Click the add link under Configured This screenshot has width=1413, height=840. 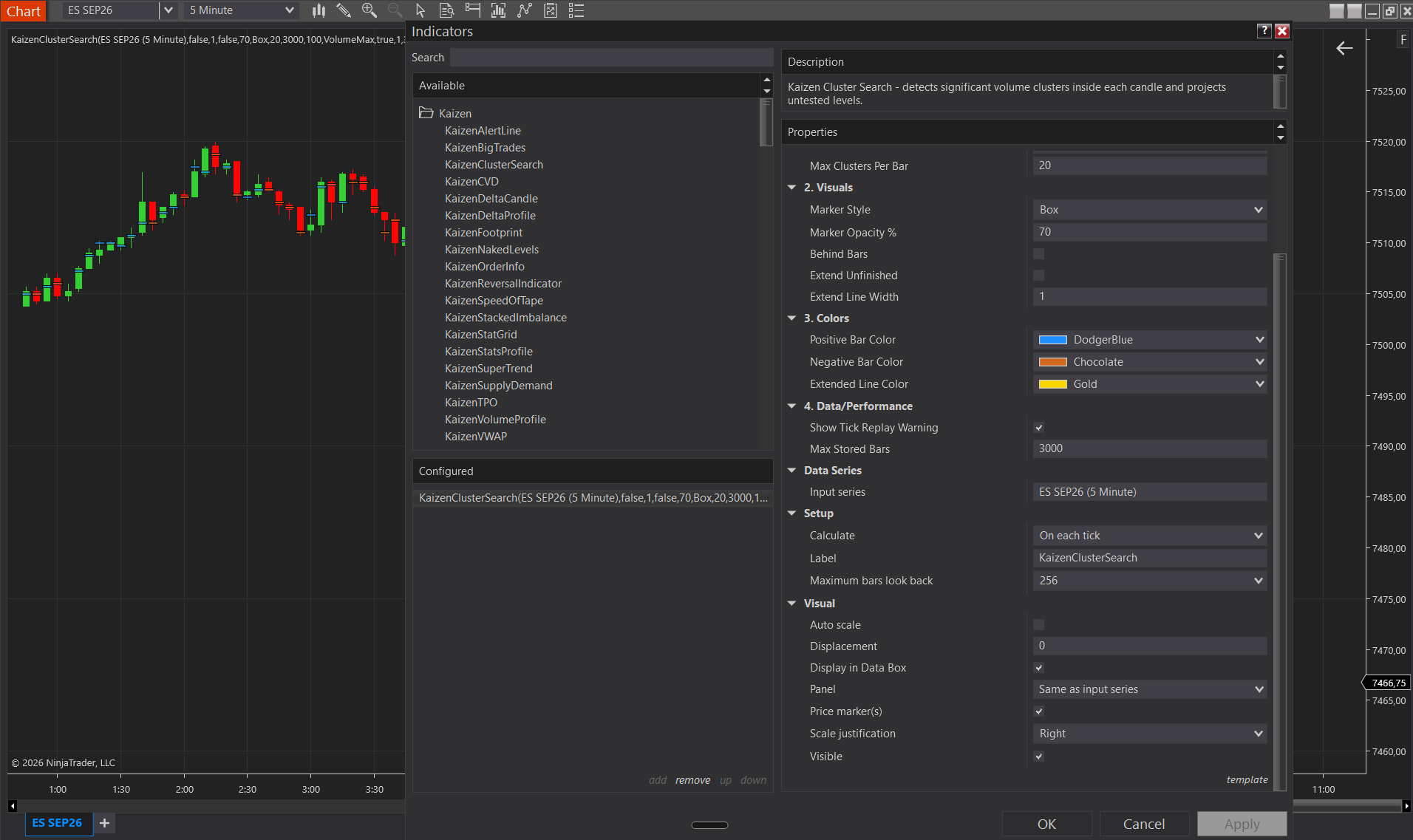[x=658, y=780]
